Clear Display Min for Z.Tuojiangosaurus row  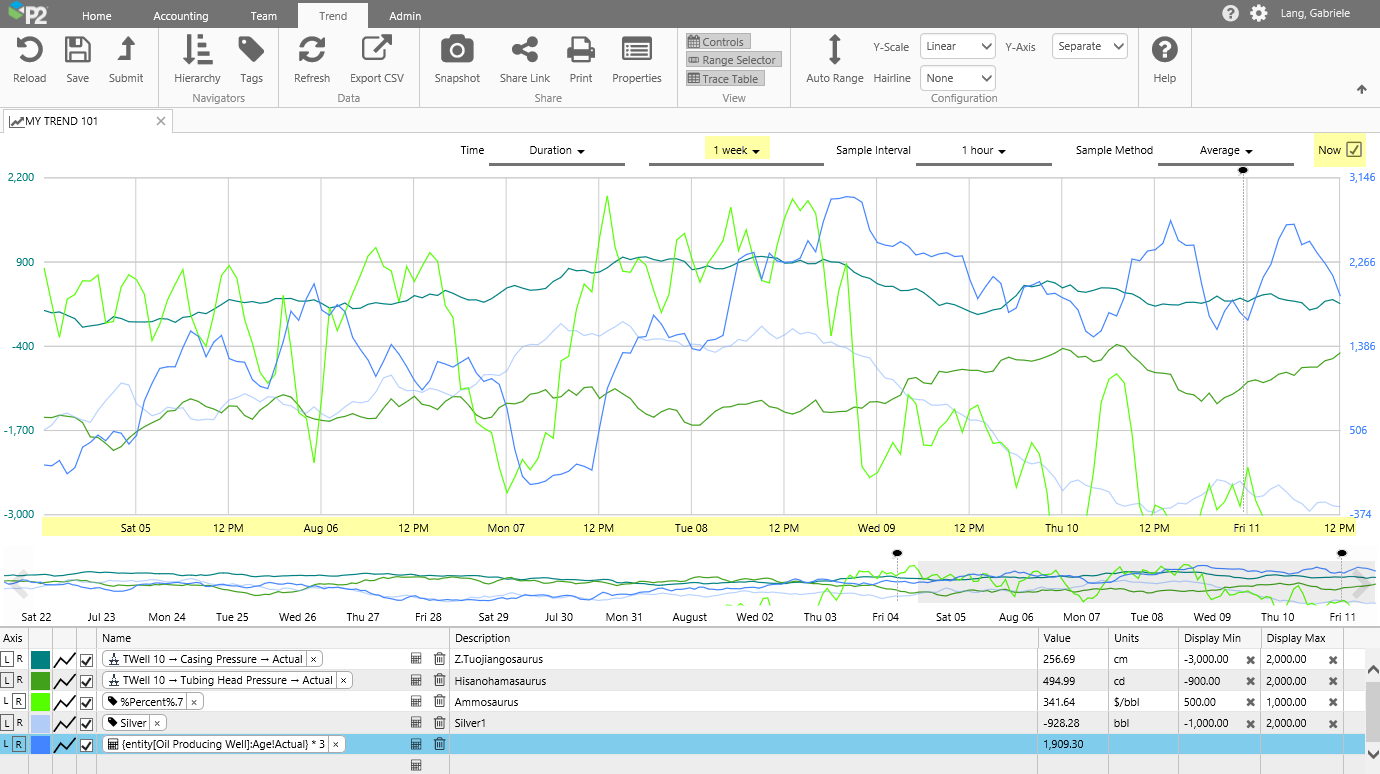click(x=1250, y=660)
